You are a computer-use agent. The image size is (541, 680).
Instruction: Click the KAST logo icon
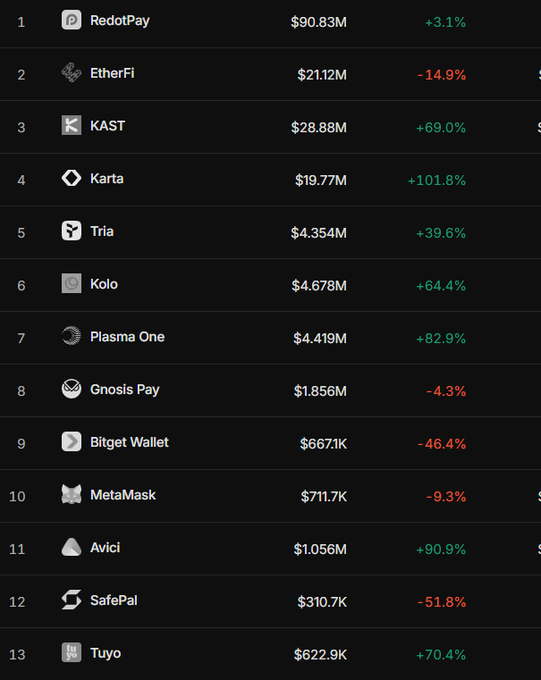(x=71, y=126)
